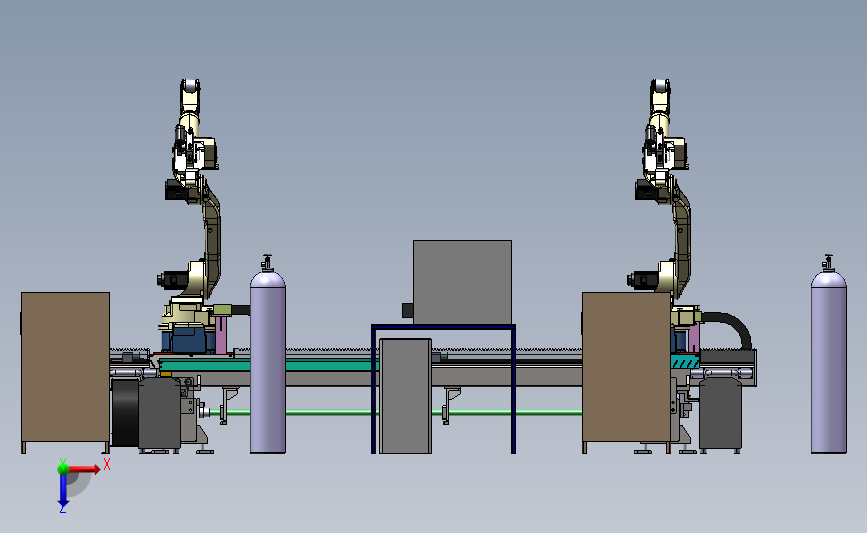
Task: Select the large gray box atop the blue frame
Action: tap(462, 282)
